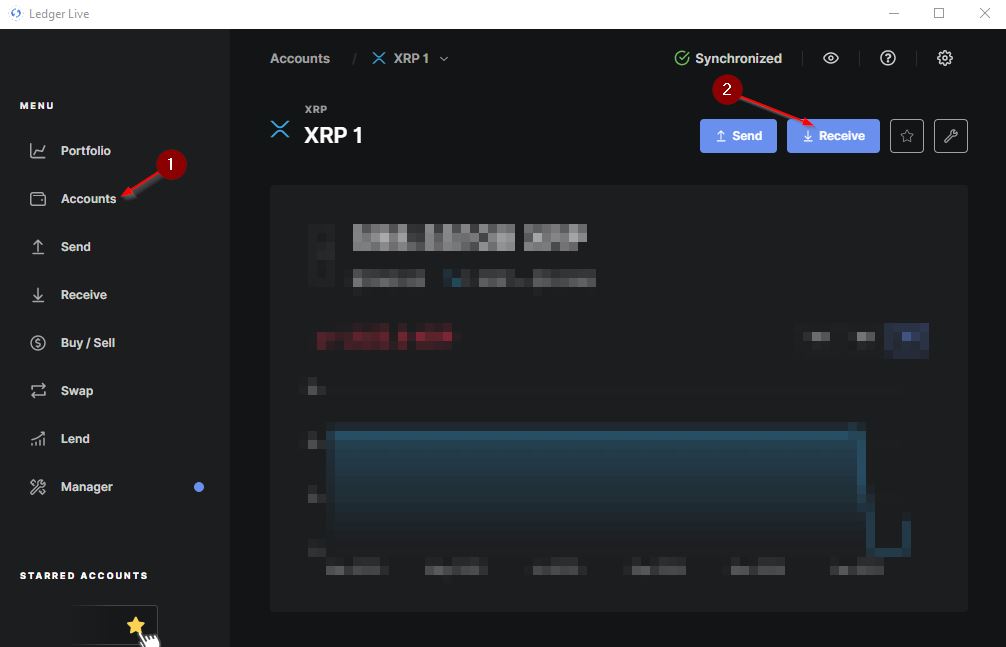The width and height of the screenshot is (1006, 647).
Task: Click the green synchronized checkmark icon
Action: 682,58
